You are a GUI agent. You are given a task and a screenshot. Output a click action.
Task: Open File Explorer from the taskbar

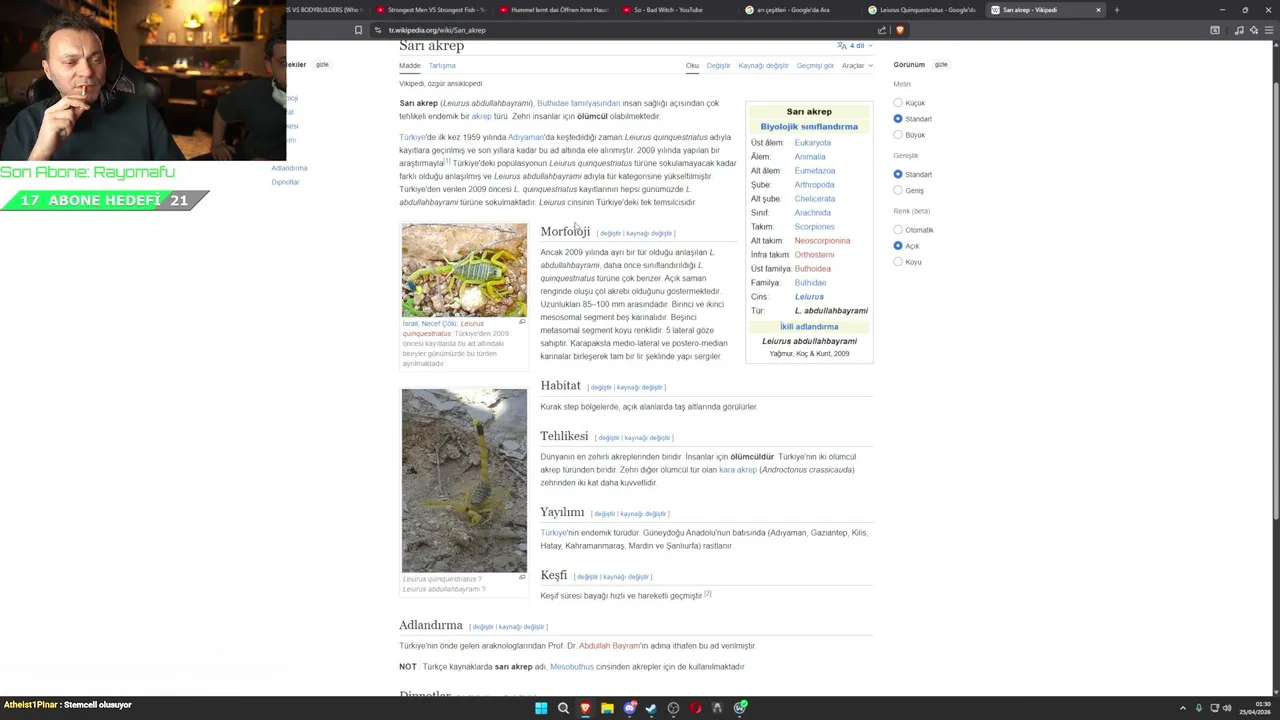[607, 708]
